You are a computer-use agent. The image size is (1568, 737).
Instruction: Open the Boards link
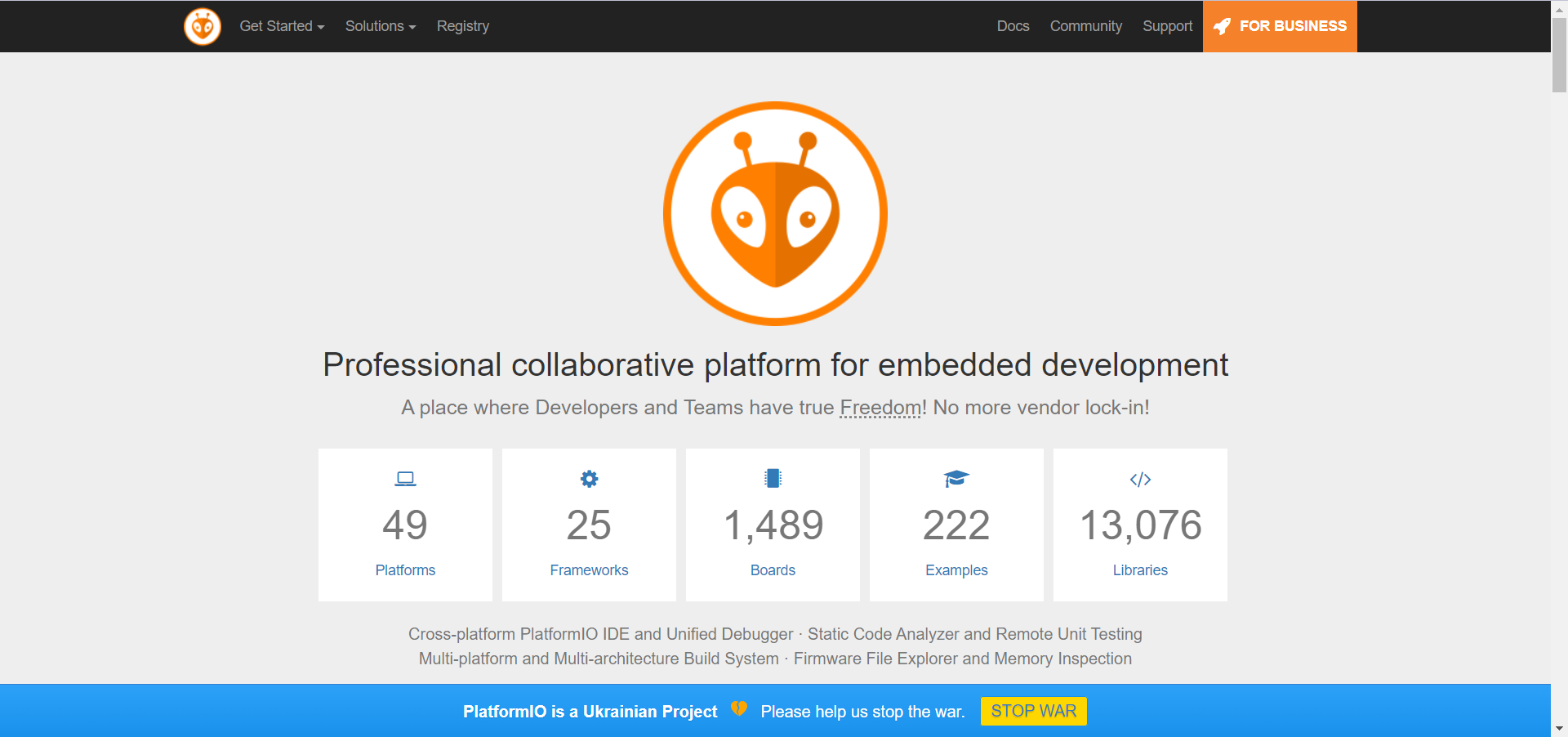click(x=773, y=570)
